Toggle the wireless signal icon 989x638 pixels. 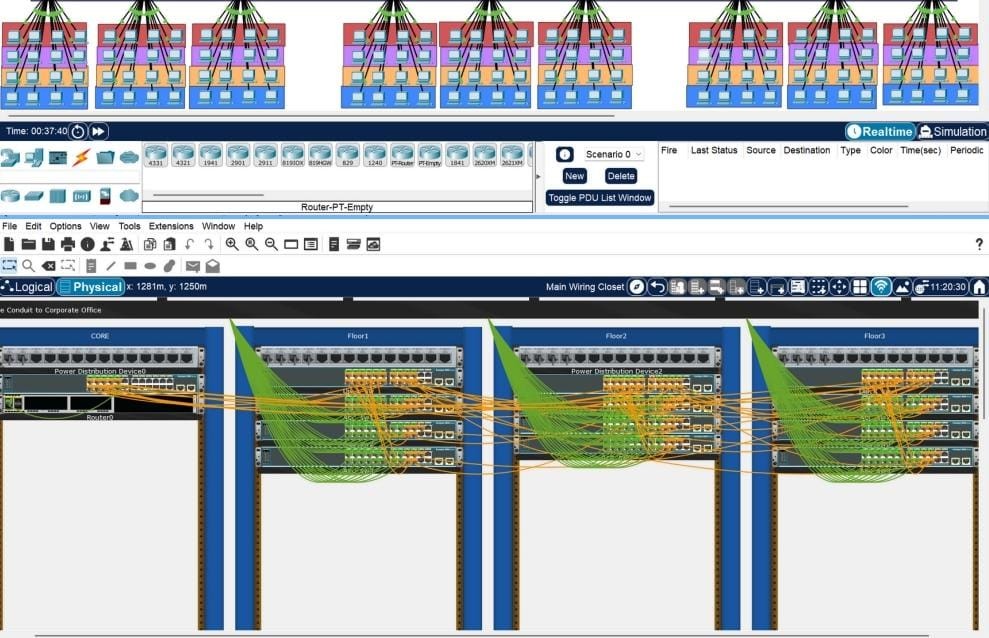point(881,287)
